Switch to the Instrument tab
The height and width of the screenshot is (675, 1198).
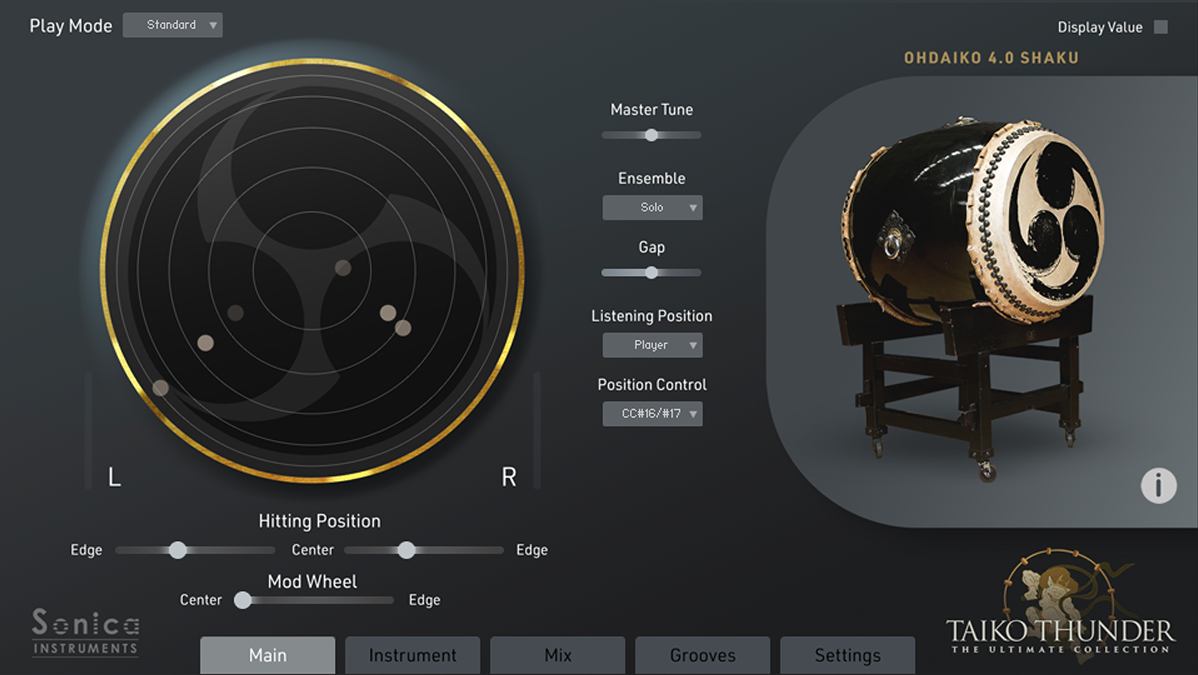click(x=412, y=656)
